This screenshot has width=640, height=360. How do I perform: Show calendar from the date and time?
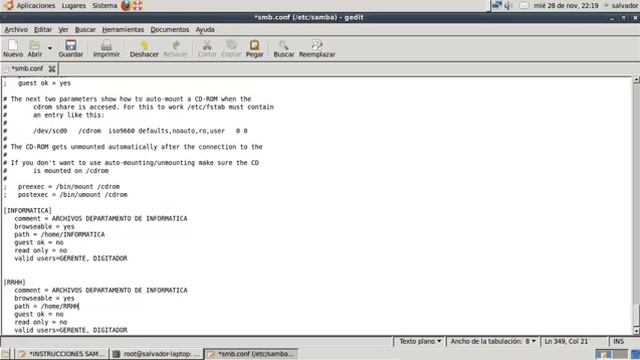point(566,5)
